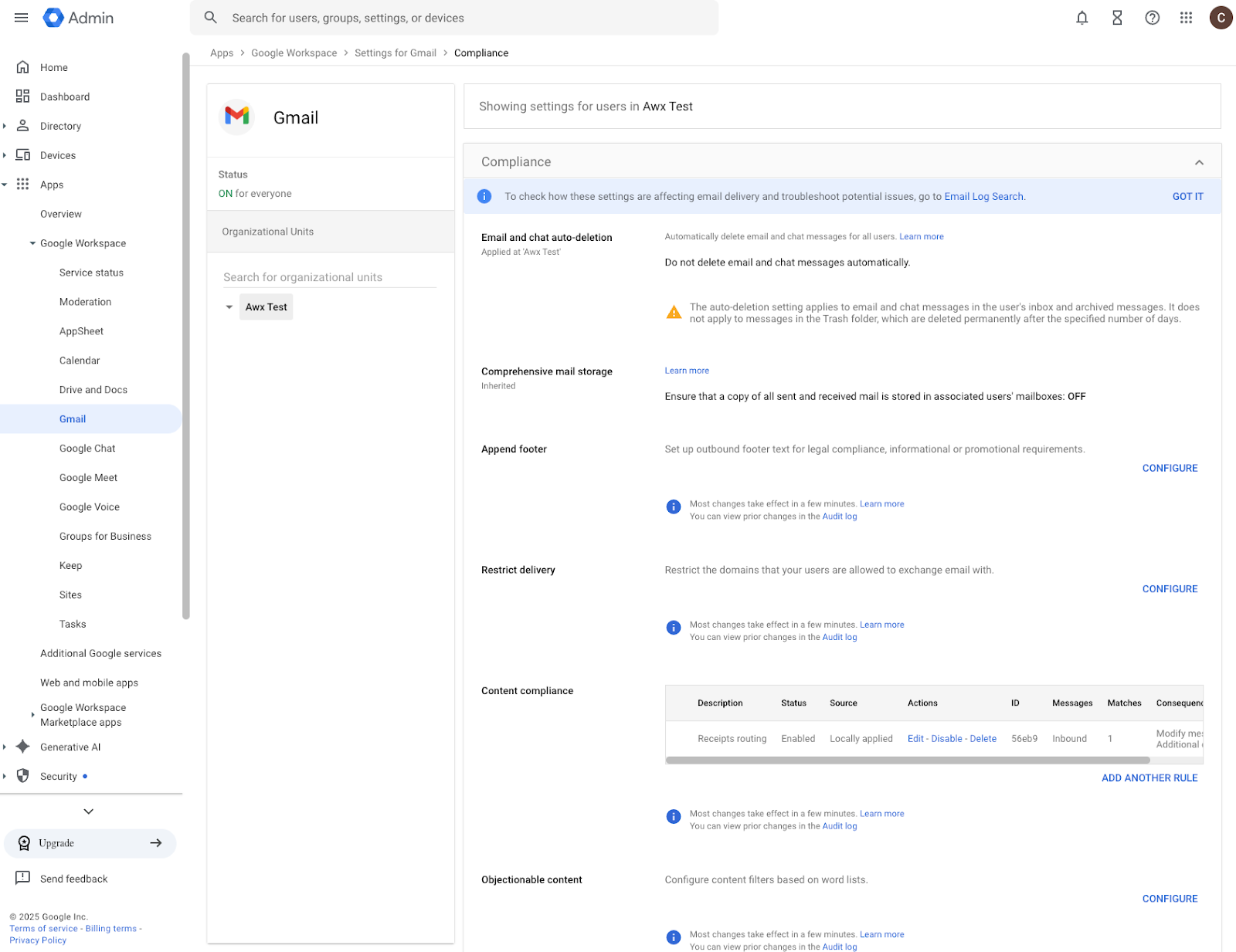
Task: Click the Upgrade badge icon
Action: pyautogui.click(x=24, y=843)
